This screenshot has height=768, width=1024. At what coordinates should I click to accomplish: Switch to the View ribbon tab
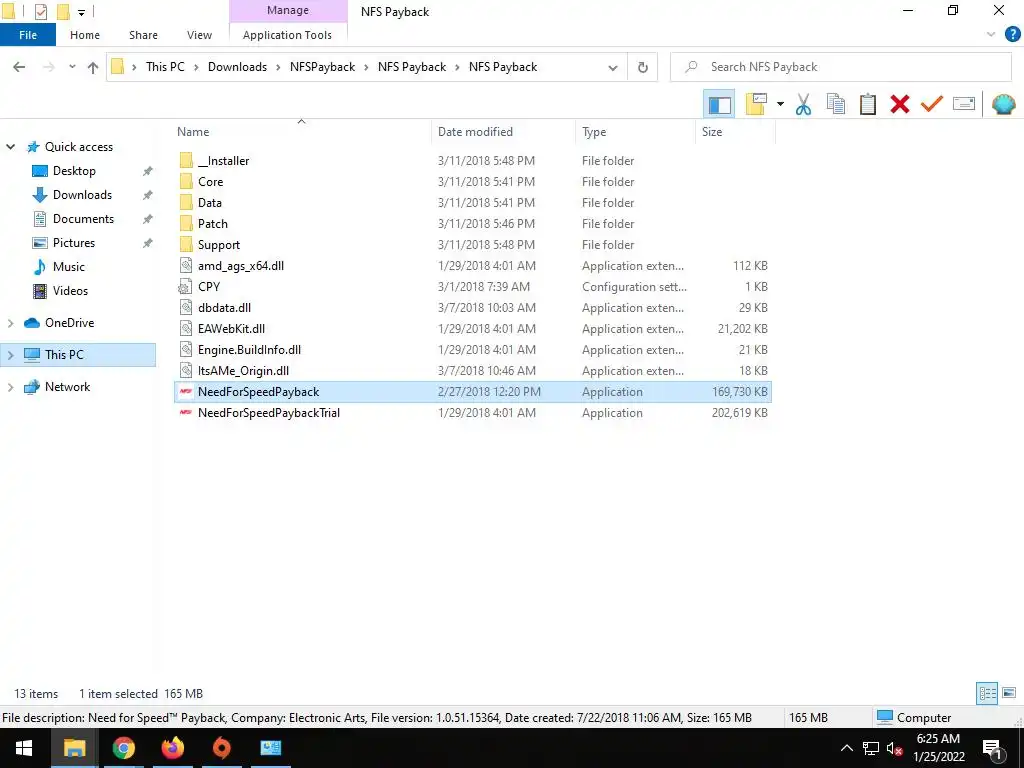click(199, 35)
